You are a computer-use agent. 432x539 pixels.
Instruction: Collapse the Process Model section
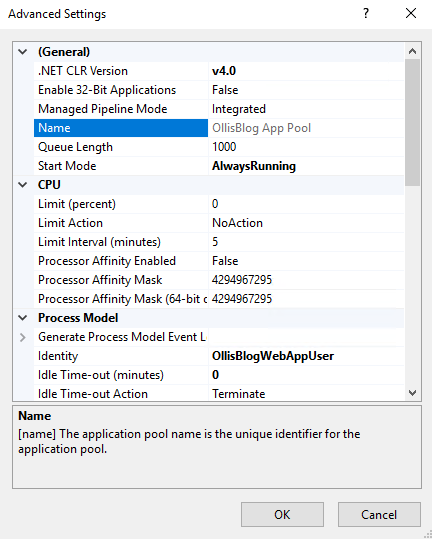23,318
